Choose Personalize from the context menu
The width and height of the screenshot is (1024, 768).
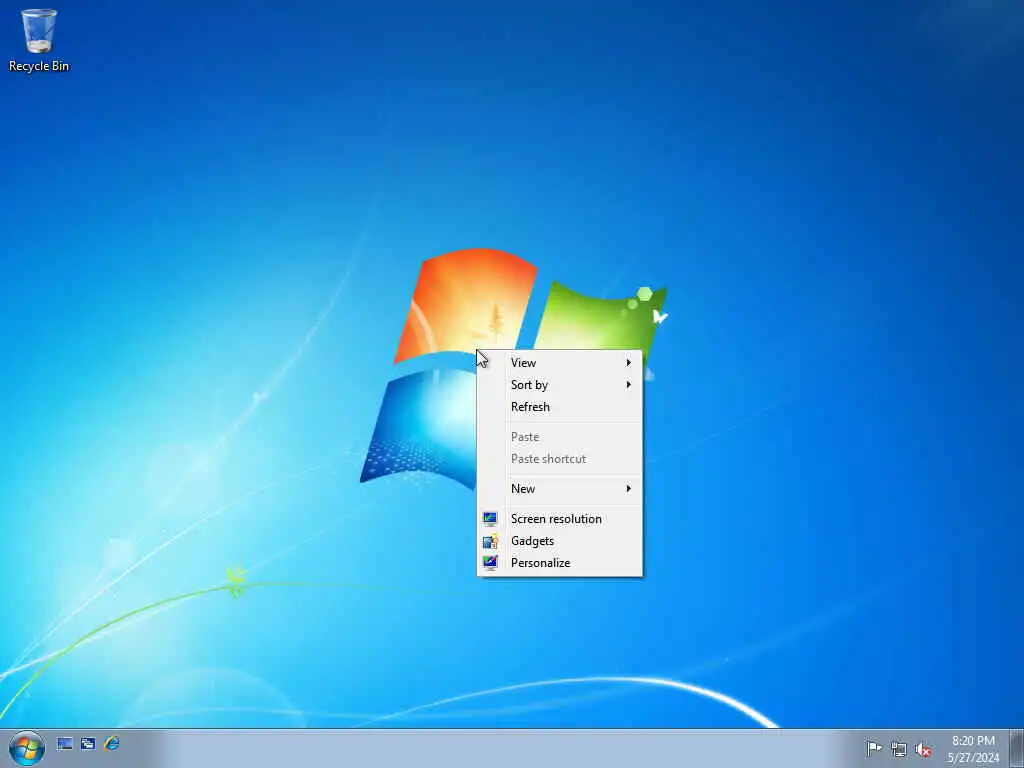pos(560,563)
